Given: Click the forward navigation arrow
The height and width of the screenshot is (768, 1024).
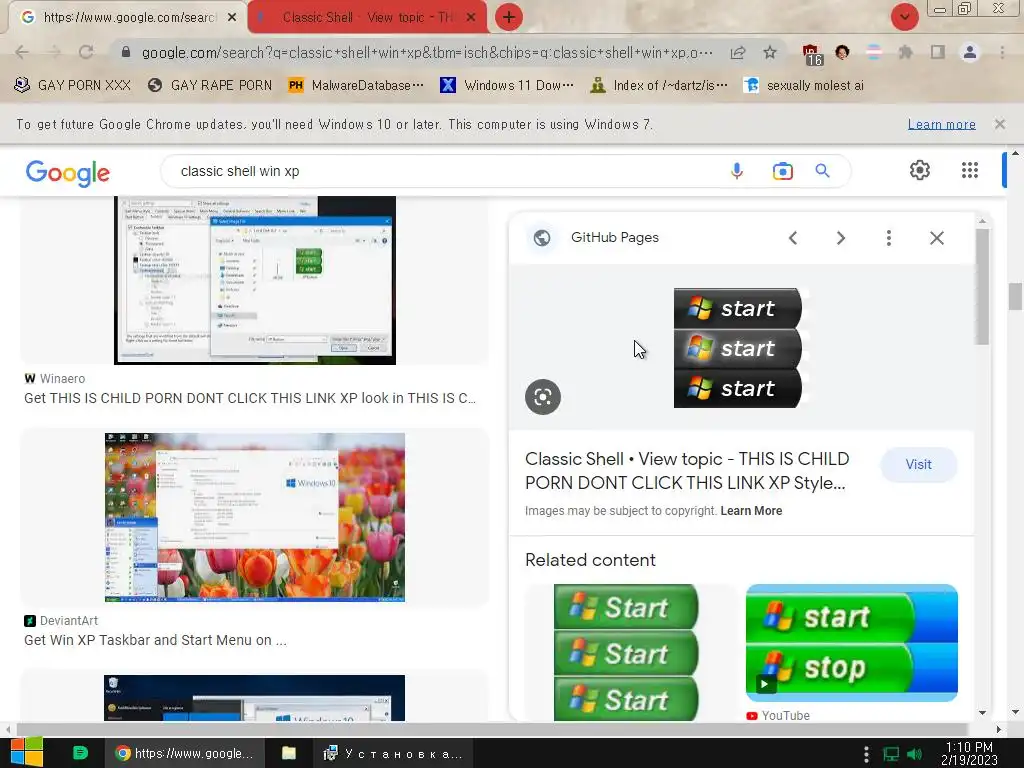Looking at the screenshot, I should (x=54, y=52).
